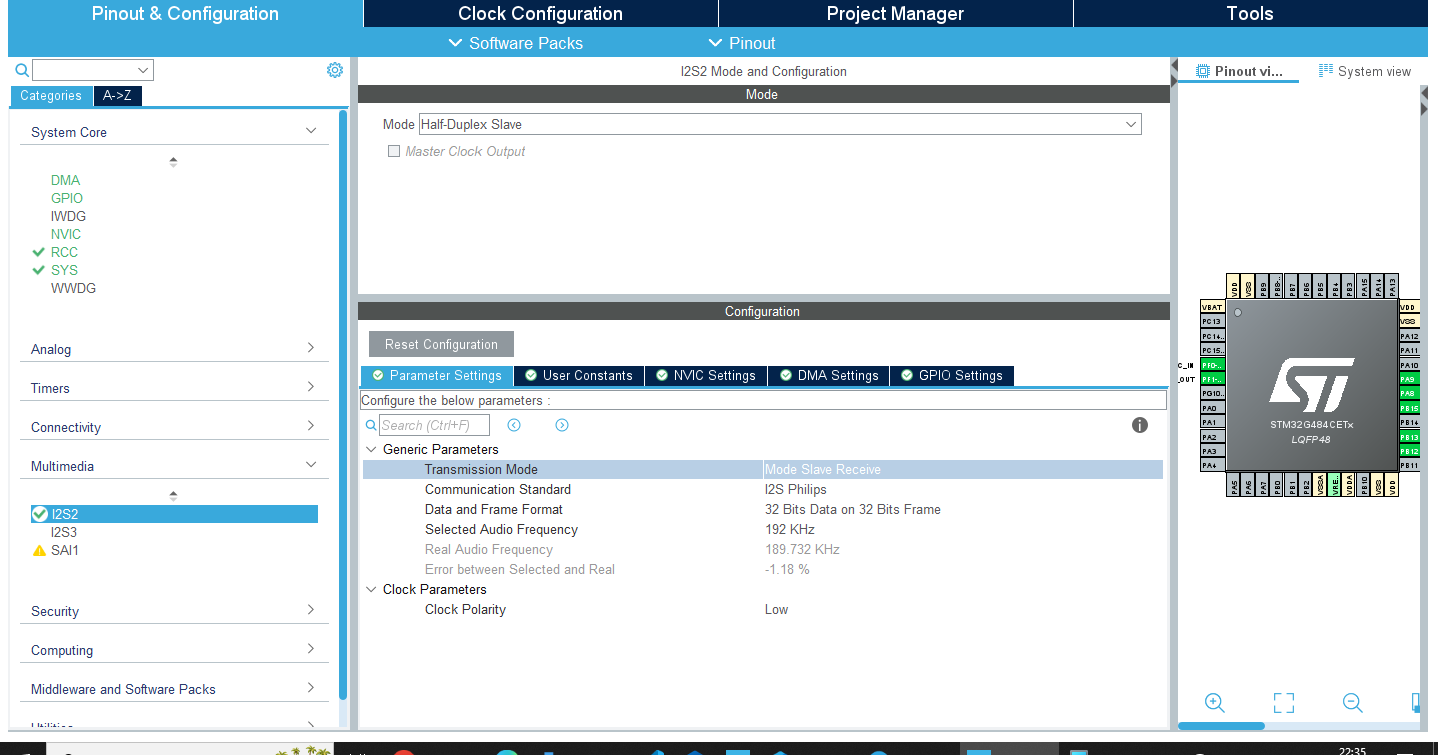Viewport: 1438px width, 755px height.
Task: Click the SAI1 warning triangle icon
Action: pos(39,551)
